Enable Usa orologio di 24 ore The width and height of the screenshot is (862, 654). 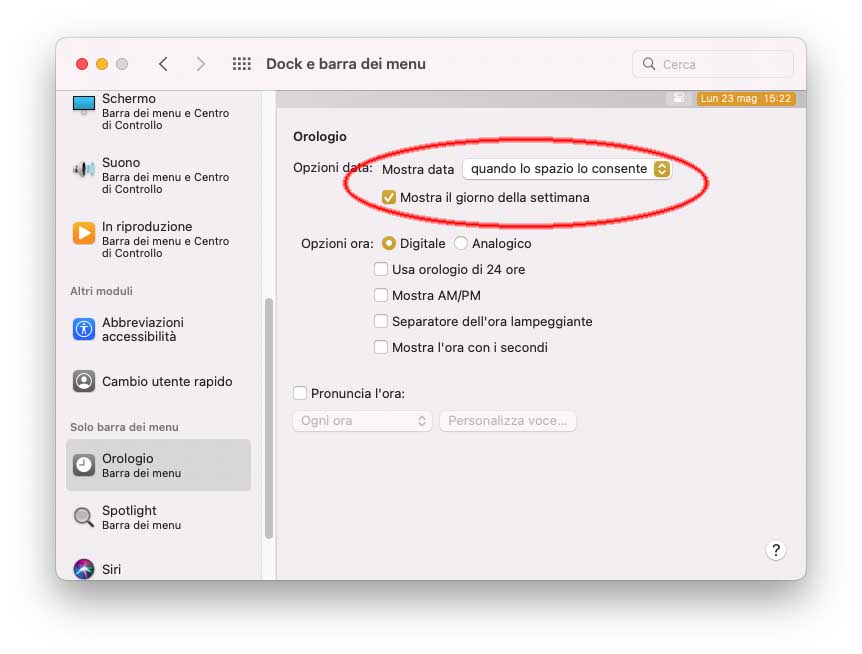point(380,269)
